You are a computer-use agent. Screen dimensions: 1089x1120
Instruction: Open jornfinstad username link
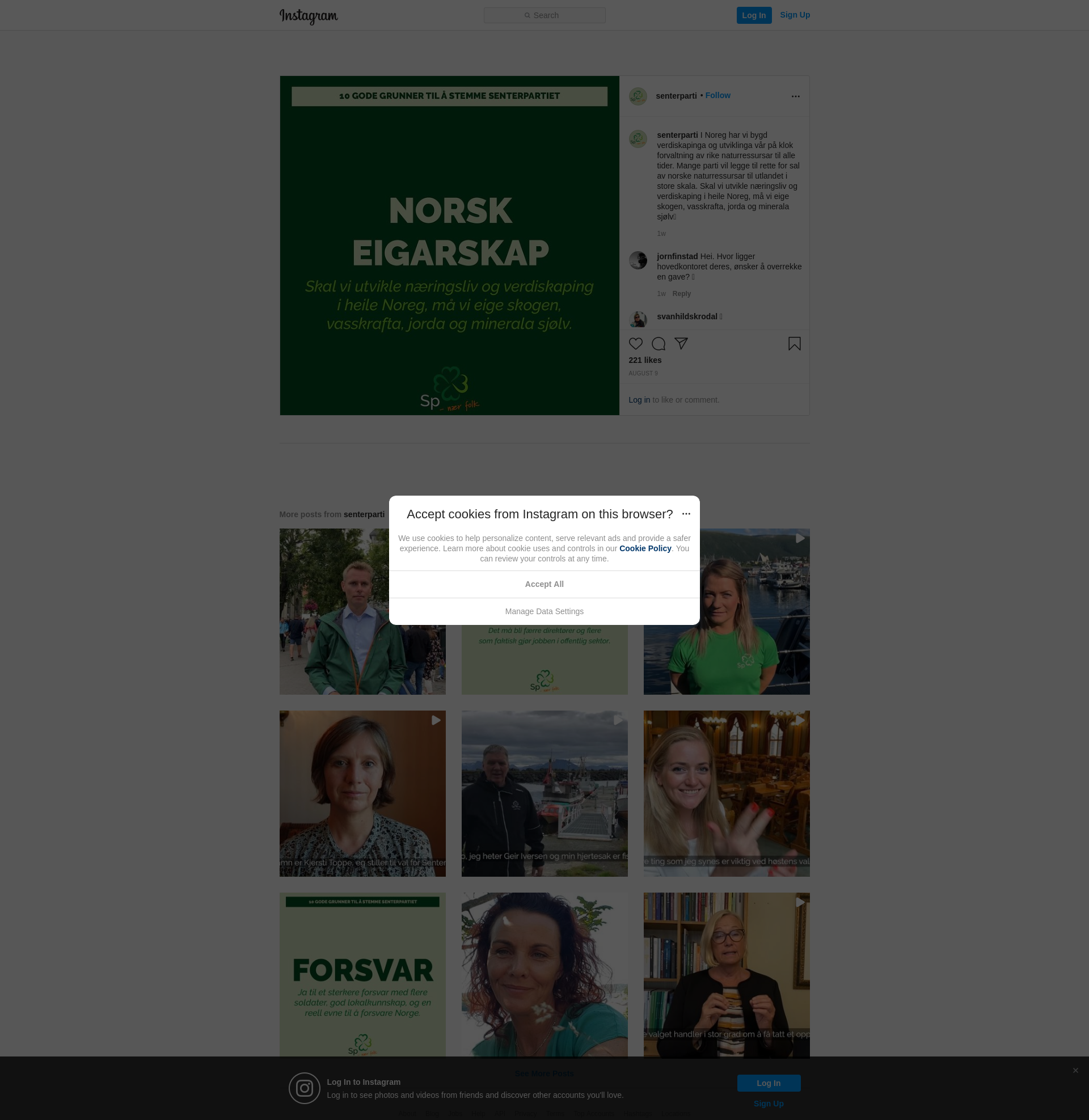pos(677,256)
